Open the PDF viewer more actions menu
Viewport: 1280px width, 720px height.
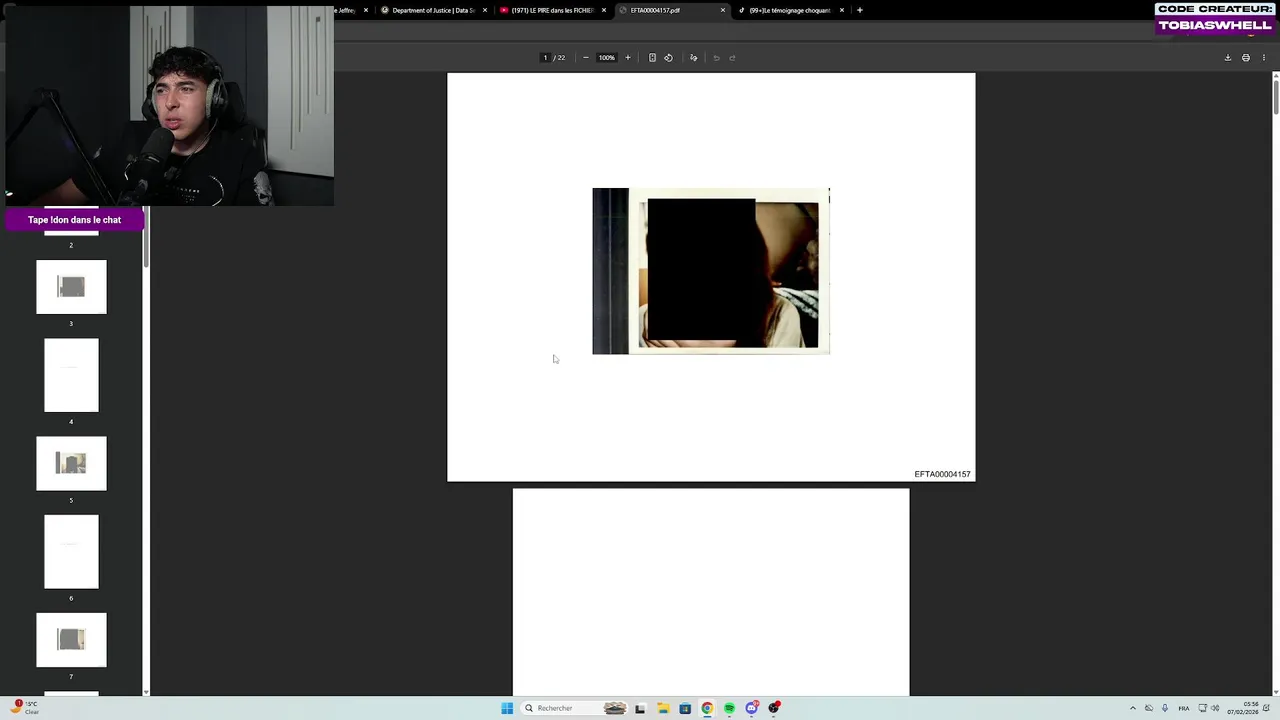click(1264, 57)
